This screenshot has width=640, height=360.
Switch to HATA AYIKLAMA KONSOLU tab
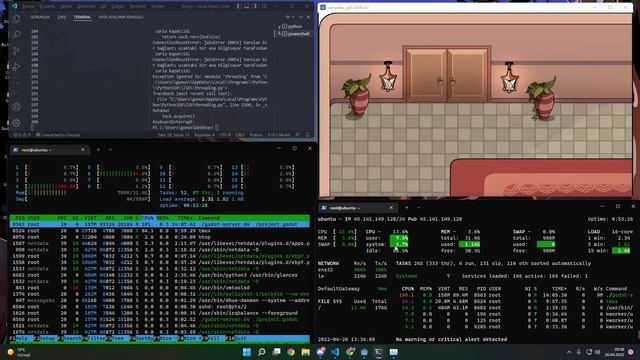coord(121,17)
